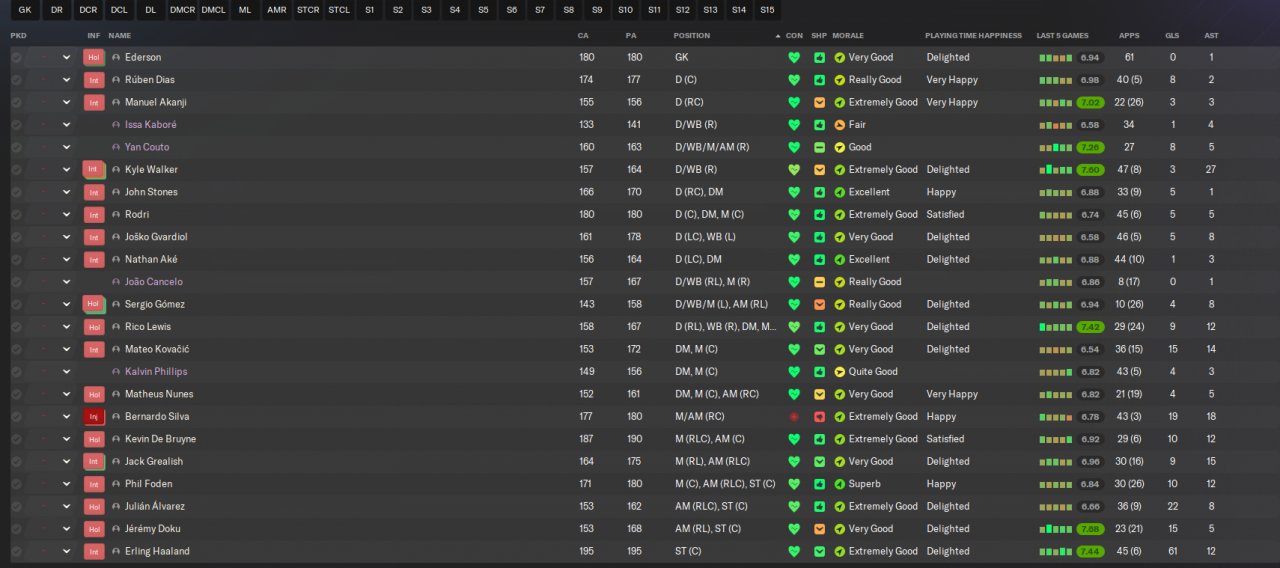Select the DCR position slot

click(x=88, y=10)
